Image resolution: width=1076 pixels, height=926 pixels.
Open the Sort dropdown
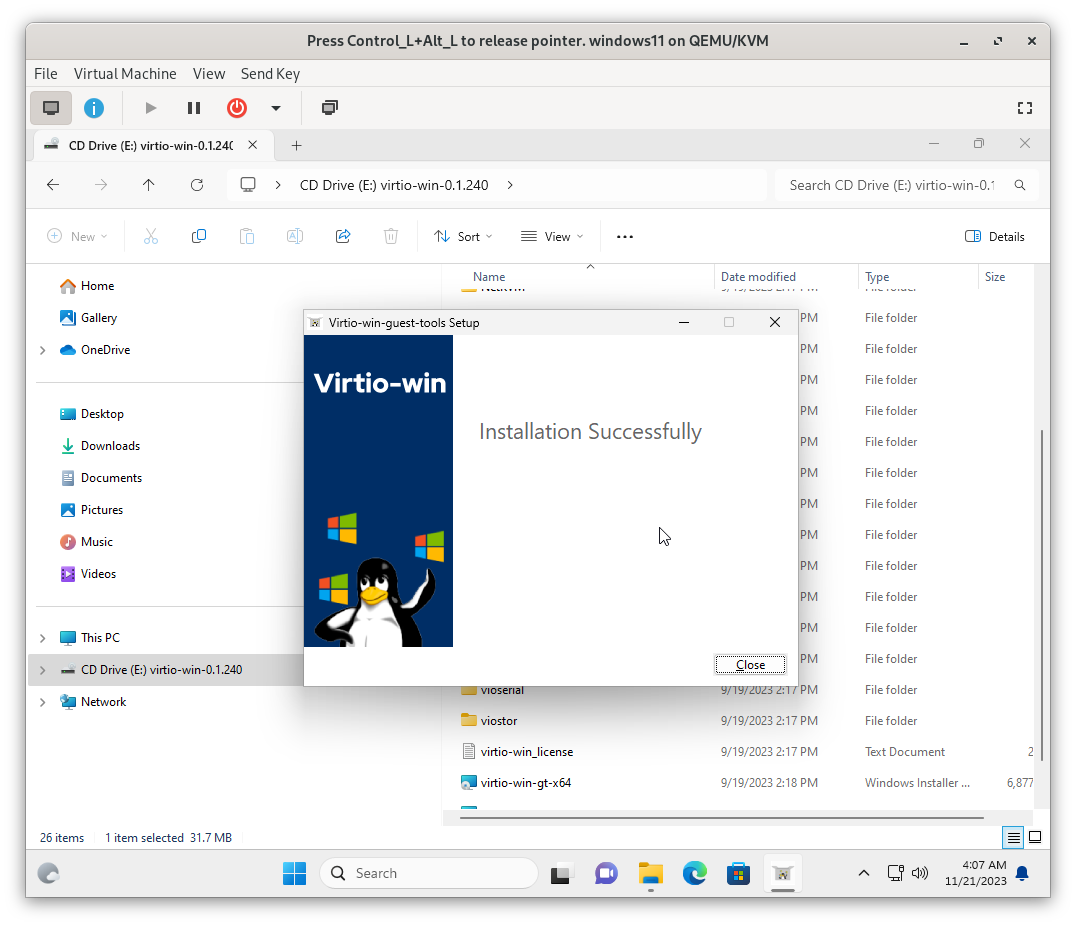(x=463, y=236)
